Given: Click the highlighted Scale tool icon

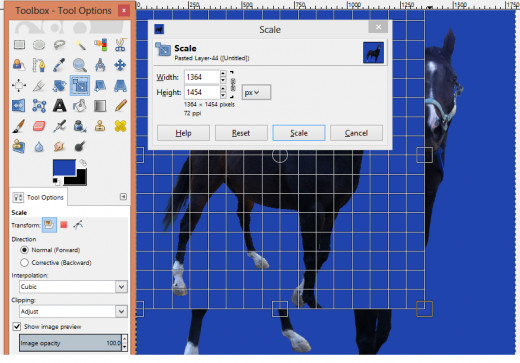Looking at the screenshot, I should [80, 86].
